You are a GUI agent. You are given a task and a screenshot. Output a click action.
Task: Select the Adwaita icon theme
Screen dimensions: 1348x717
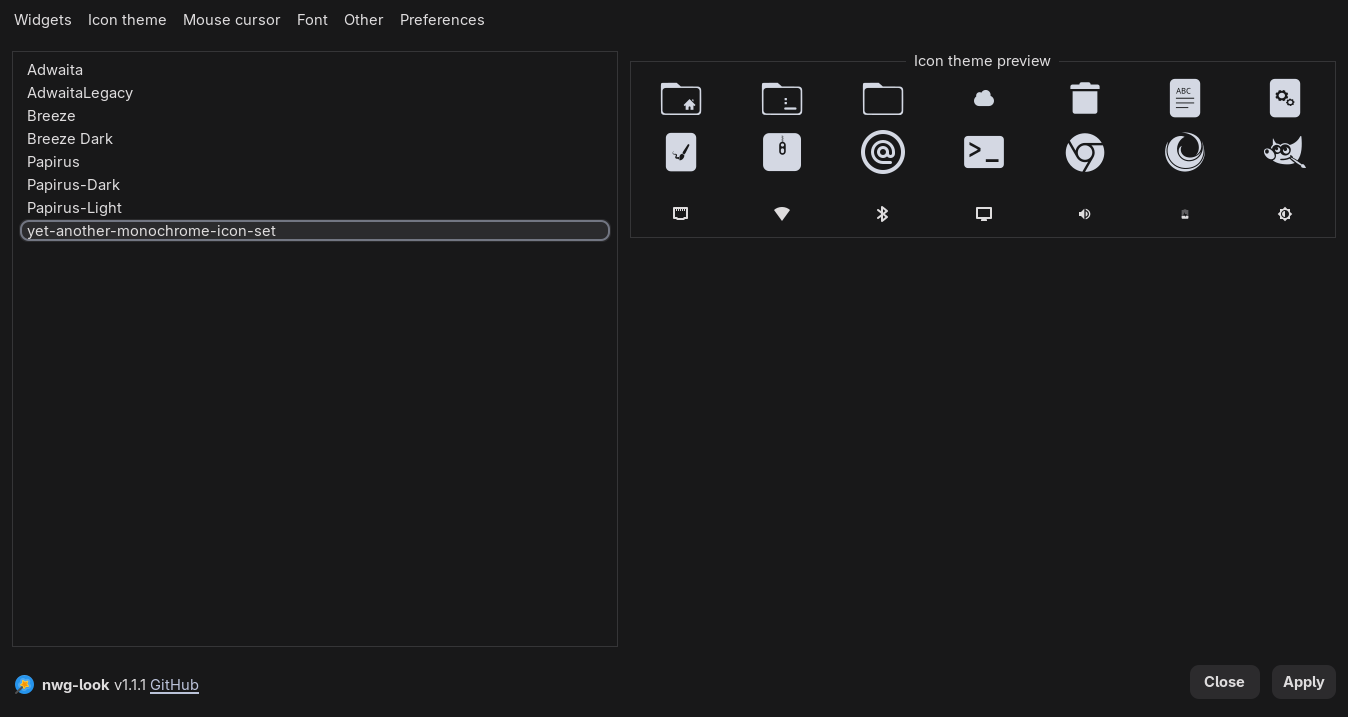click(315, 70)
